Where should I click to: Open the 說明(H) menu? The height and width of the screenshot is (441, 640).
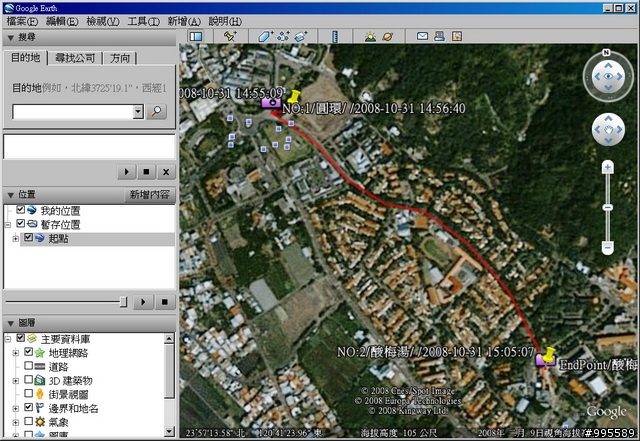click(225, 21)
